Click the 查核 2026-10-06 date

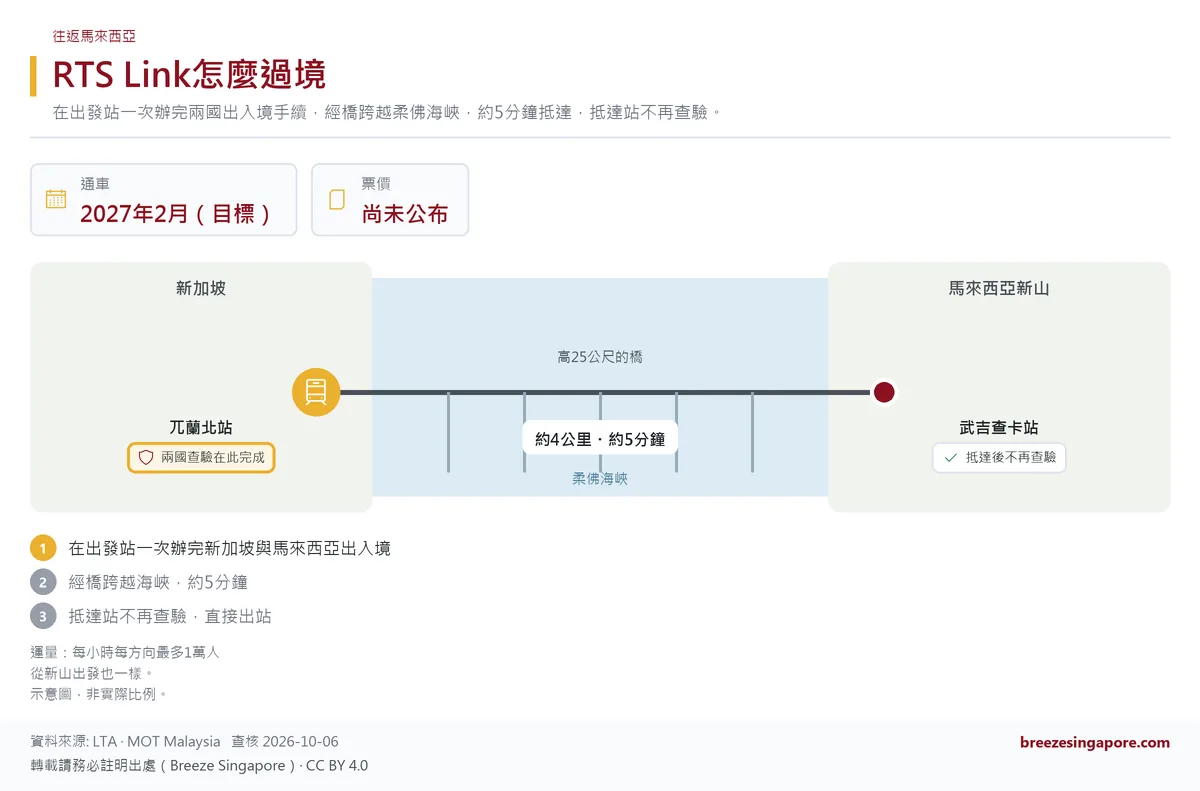(285, 742)
